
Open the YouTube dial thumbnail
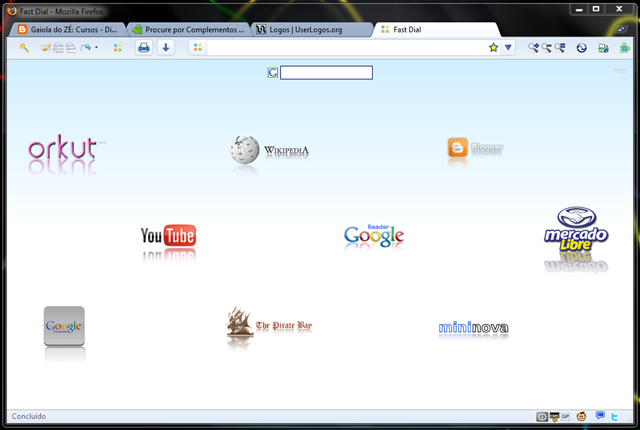point(168,242)
